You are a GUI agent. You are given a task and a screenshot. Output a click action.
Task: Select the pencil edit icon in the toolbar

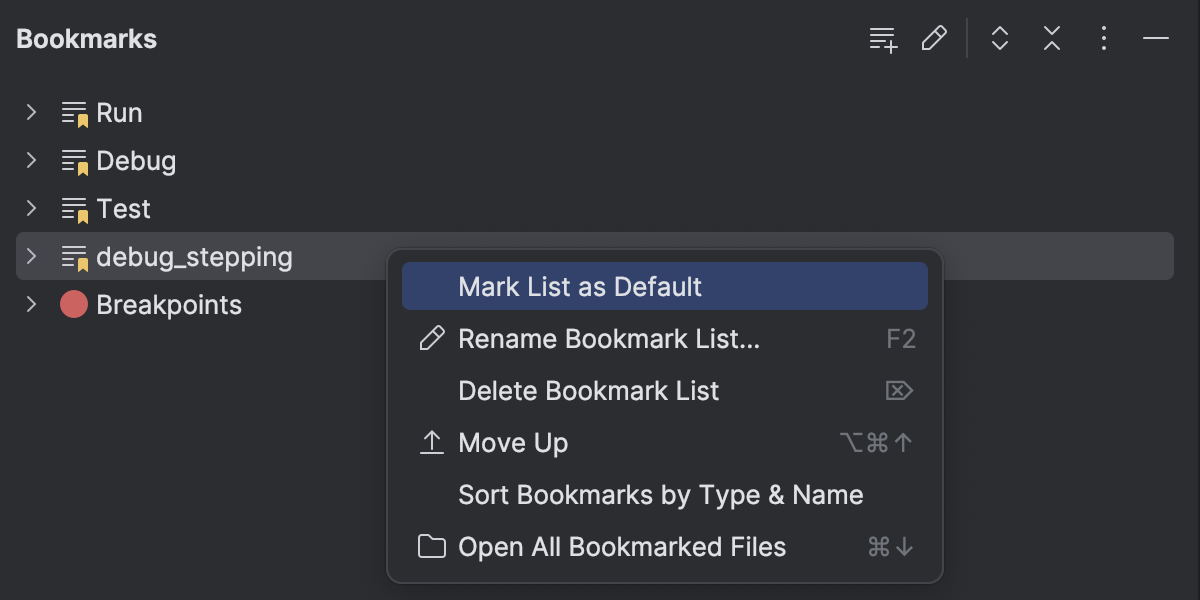tap(934, 39)
